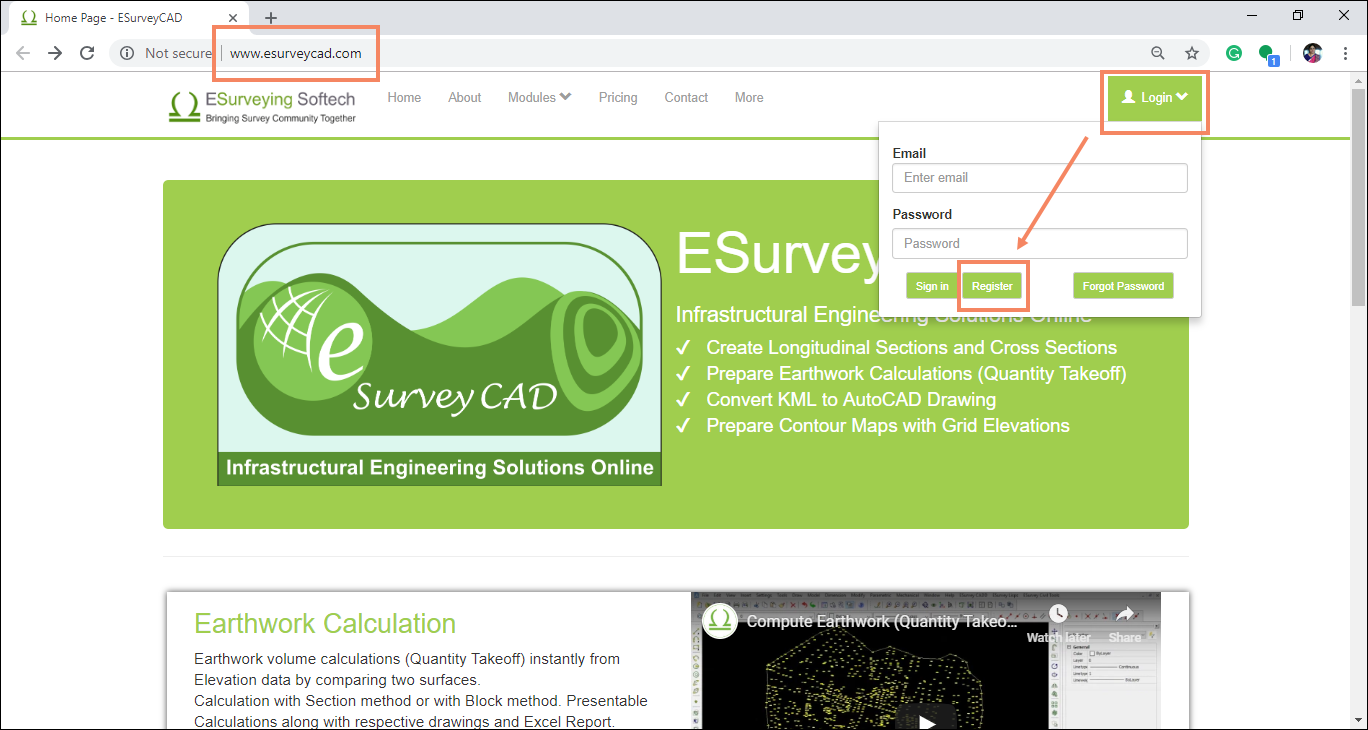Click the Share arrow on the video
1368x730 pixels.
(1125, 614)
